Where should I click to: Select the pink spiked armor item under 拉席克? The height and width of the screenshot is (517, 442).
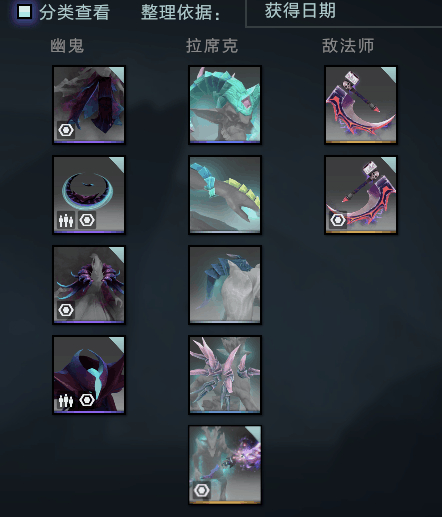point(225,375)
